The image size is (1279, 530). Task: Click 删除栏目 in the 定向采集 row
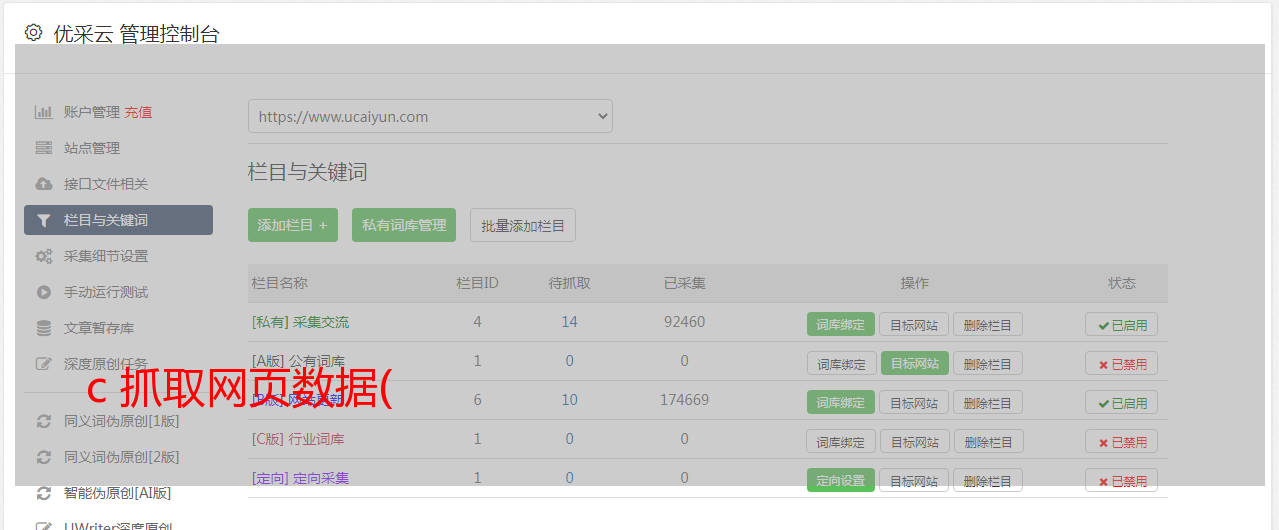click(x=987, y=480)
